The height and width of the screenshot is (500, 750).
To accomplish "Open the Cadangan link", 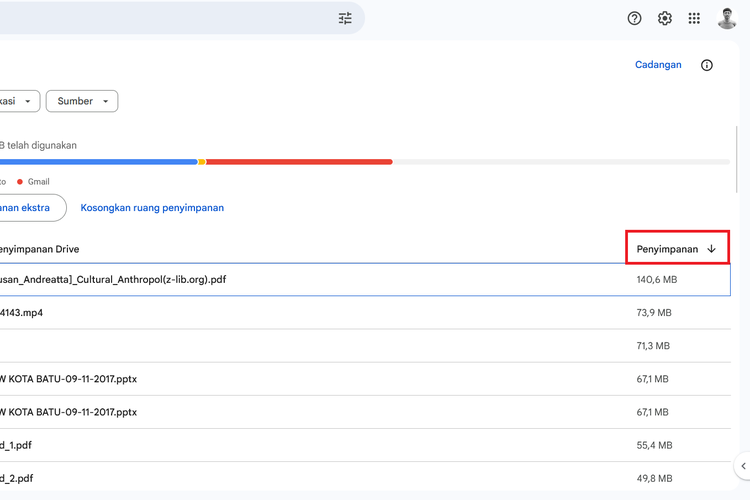I will (x=658, y=65).
